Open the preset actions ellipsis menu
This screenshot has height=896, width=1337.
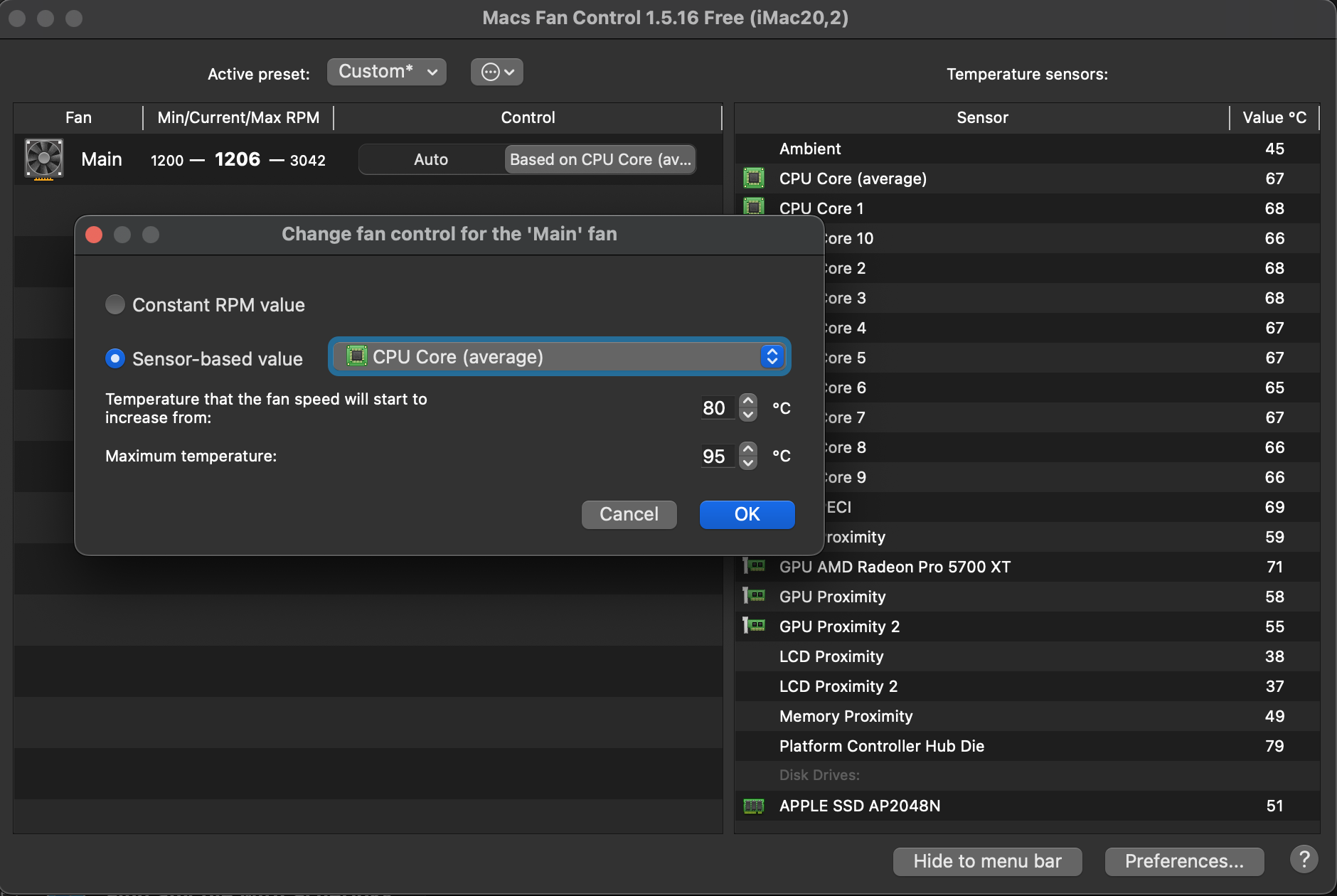coord(497,72)
